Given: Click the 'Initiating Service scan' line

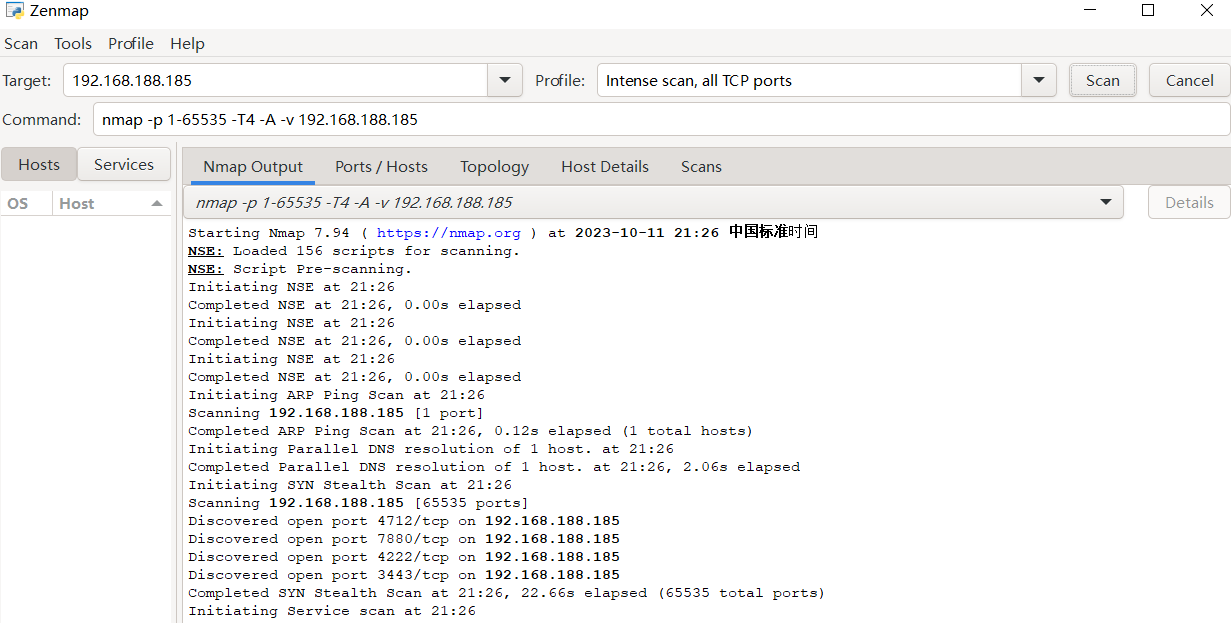Looking at the screenshot, I should (332, 611).
